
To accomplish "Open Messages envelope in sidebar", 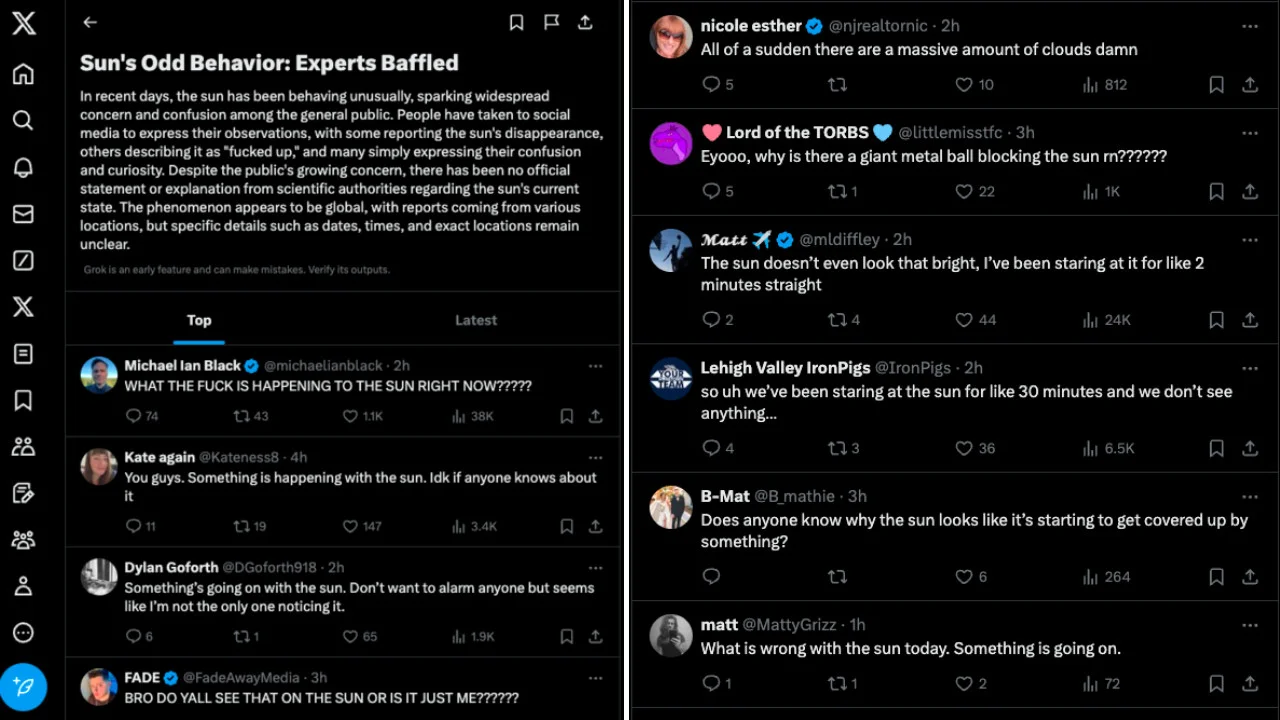I will pyautogui.click(x=23, y=214).
